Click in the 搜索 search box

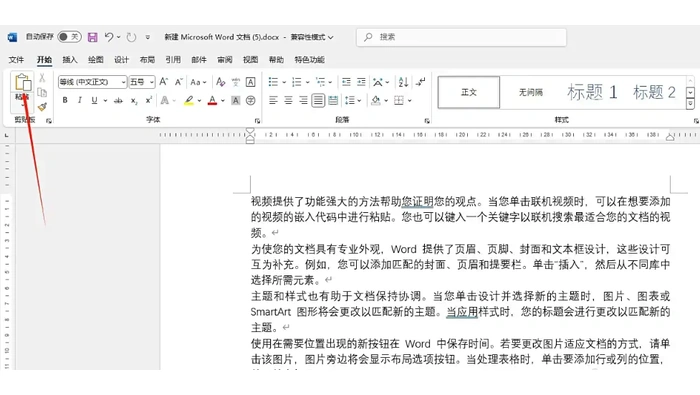(462, 37)
